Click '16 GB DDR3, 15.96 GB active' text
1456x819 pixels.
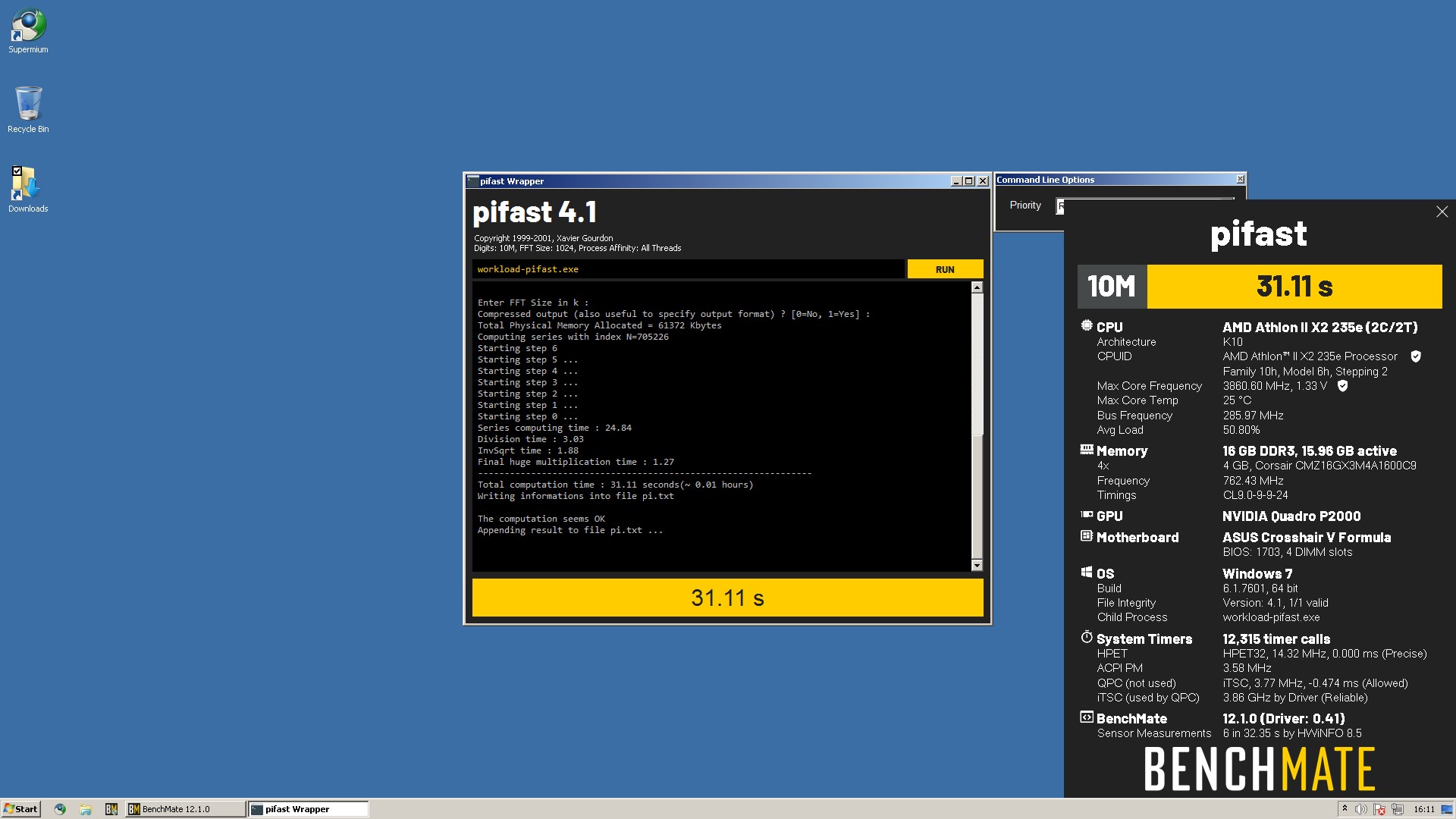pos(1310,450)
